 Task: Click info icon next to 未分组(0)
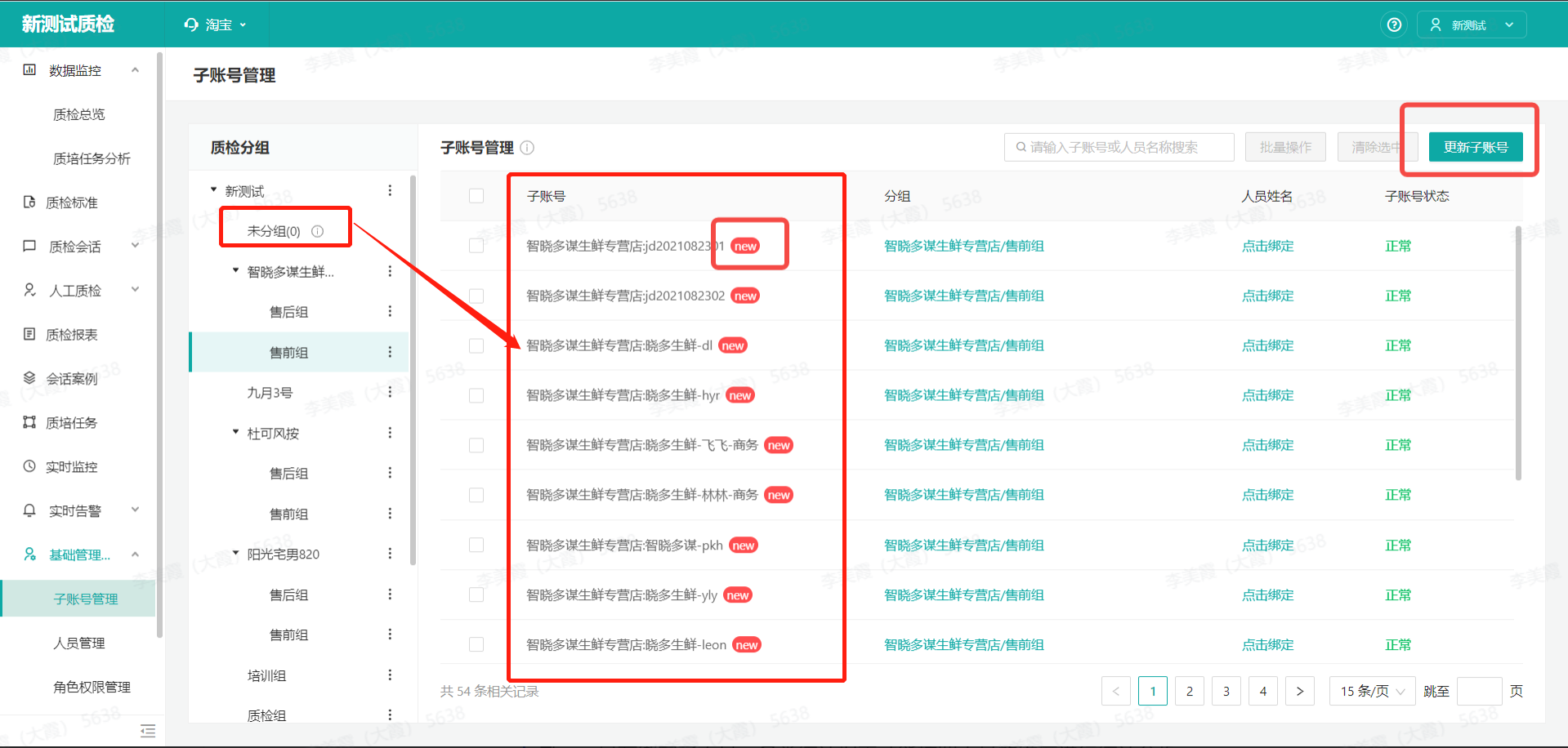click(x=318, y=231)
